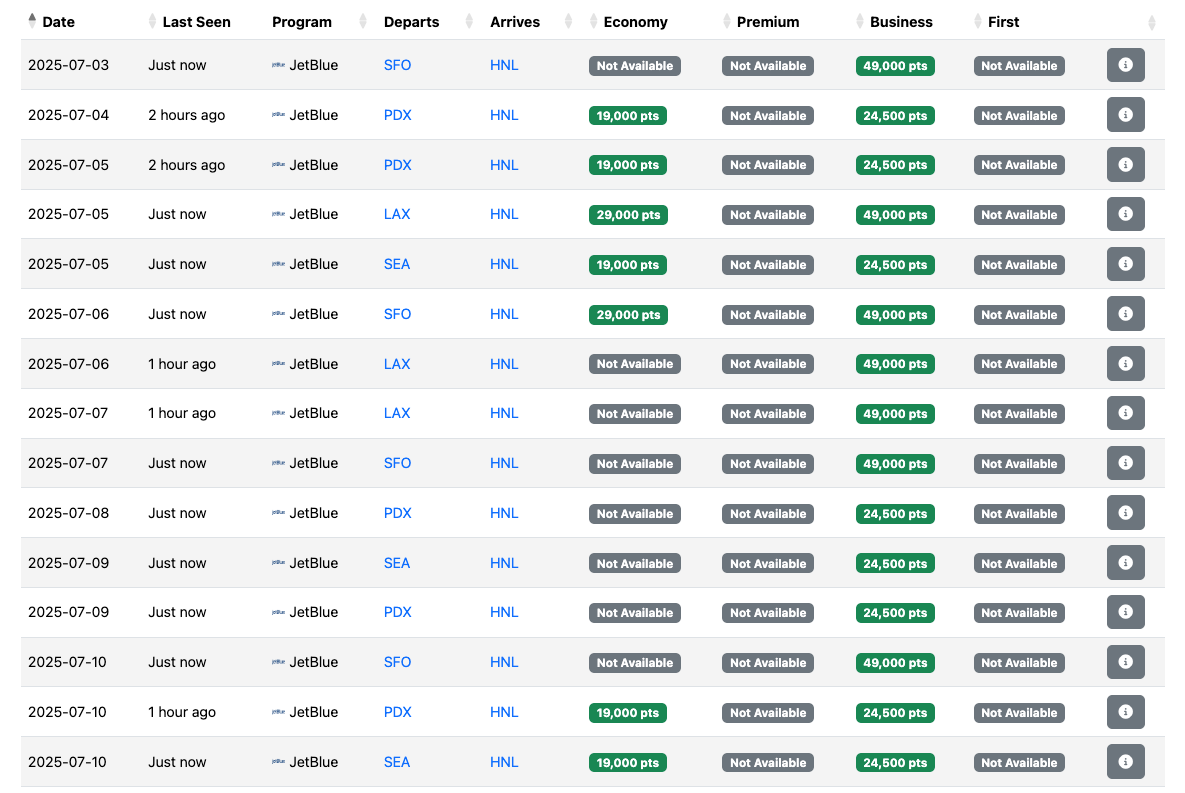Viewport: 1185px width, 793px height.
Task: Open details icon for 2025-07-07 LAX flight
Action: 1125,413
